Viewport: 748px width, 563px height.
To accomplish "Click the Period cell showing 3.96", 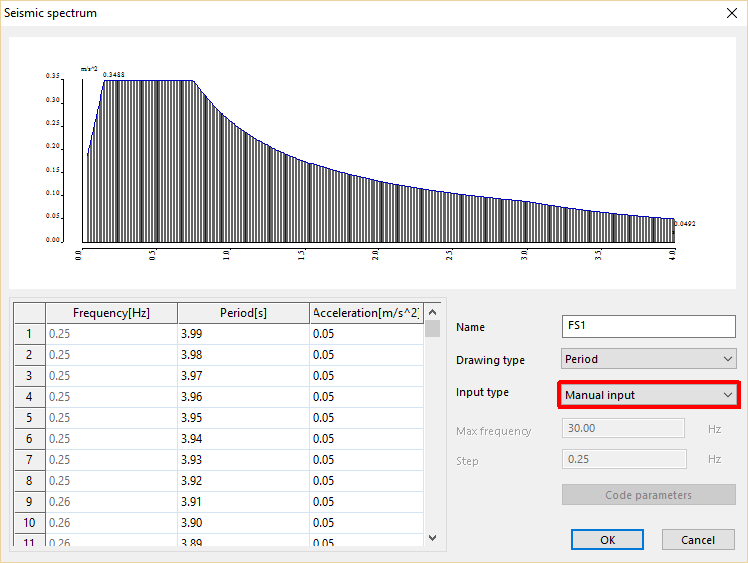I will click(243, 397).
